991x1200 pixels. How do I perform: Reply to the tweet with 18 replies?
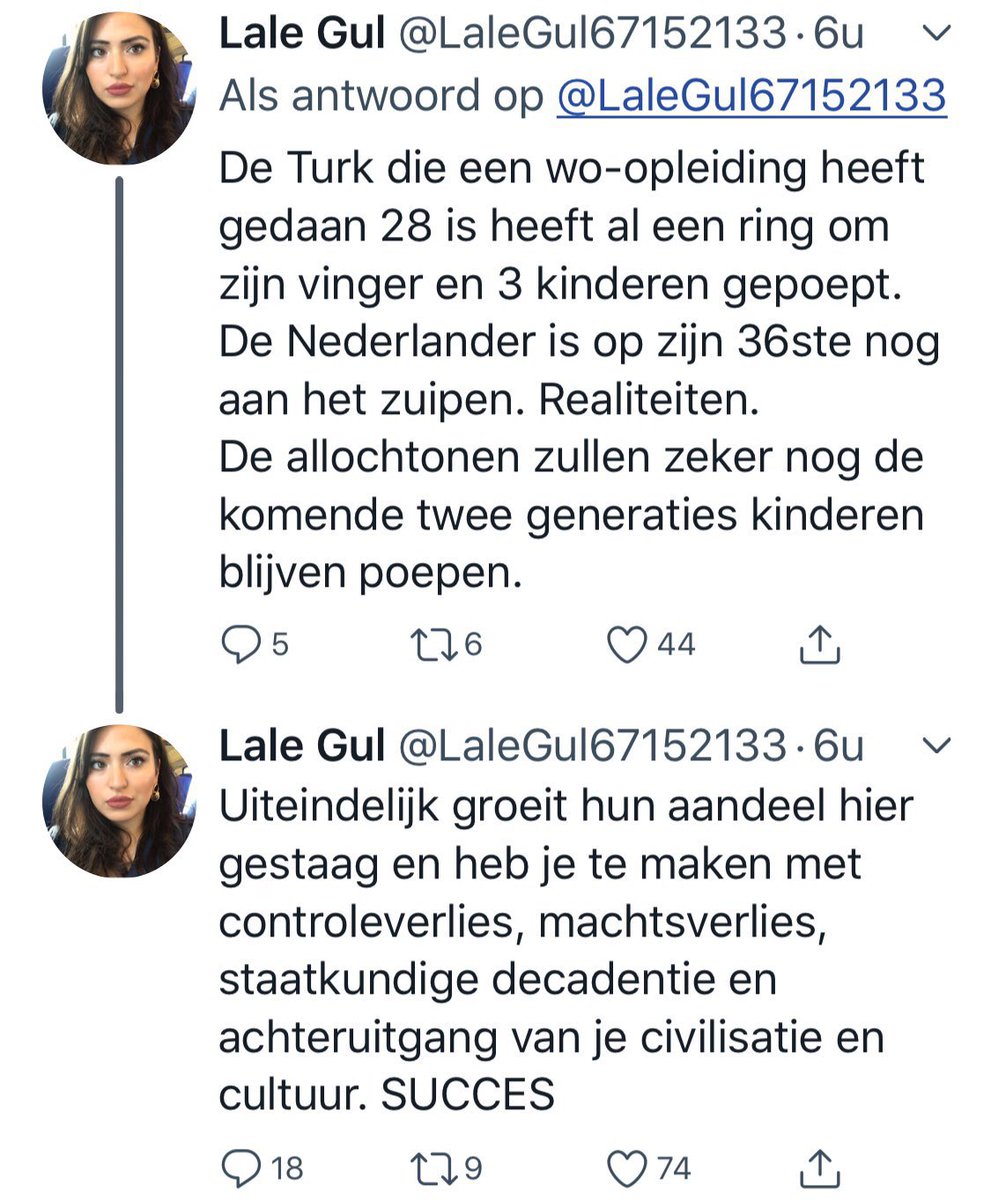(239, 1167)
